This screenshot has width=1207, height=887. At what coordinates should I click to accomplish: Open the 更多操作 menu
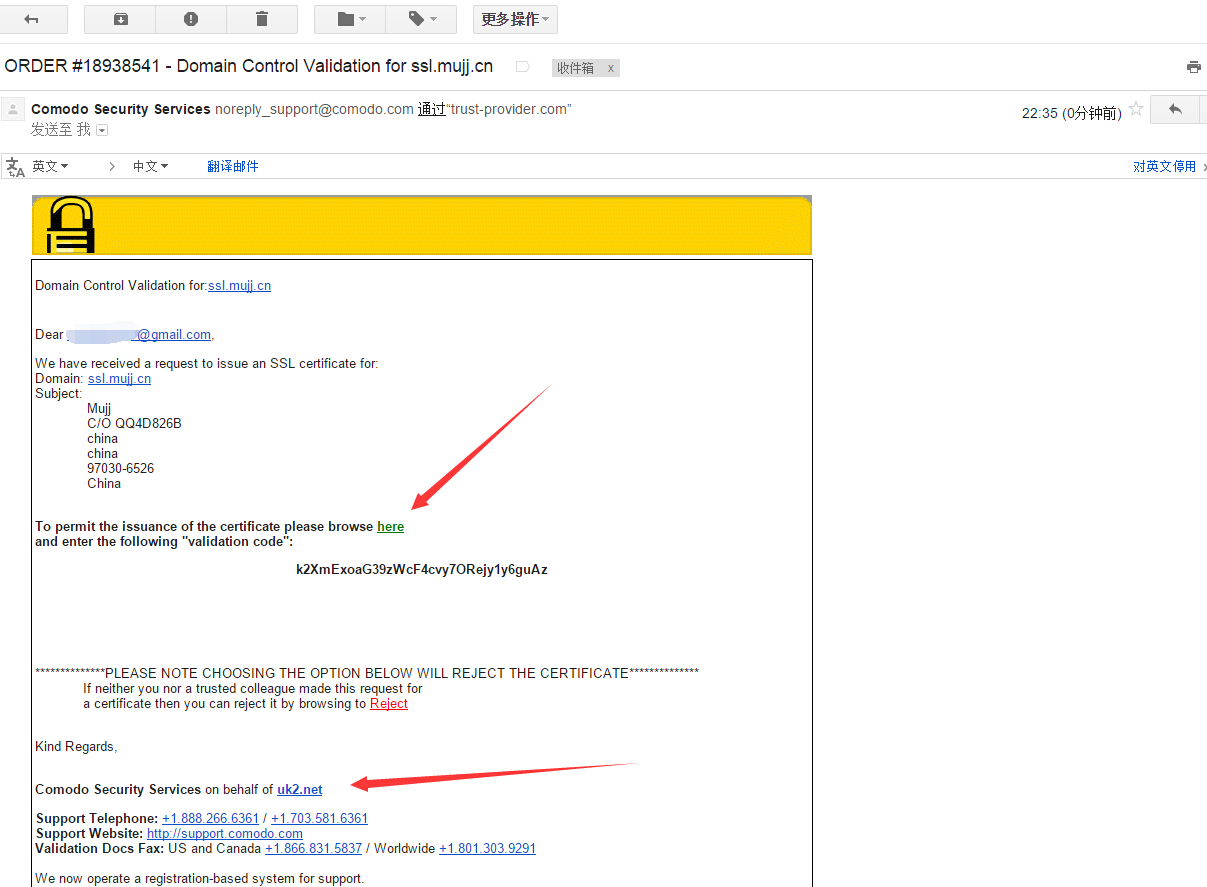click(x=515, y=19)
